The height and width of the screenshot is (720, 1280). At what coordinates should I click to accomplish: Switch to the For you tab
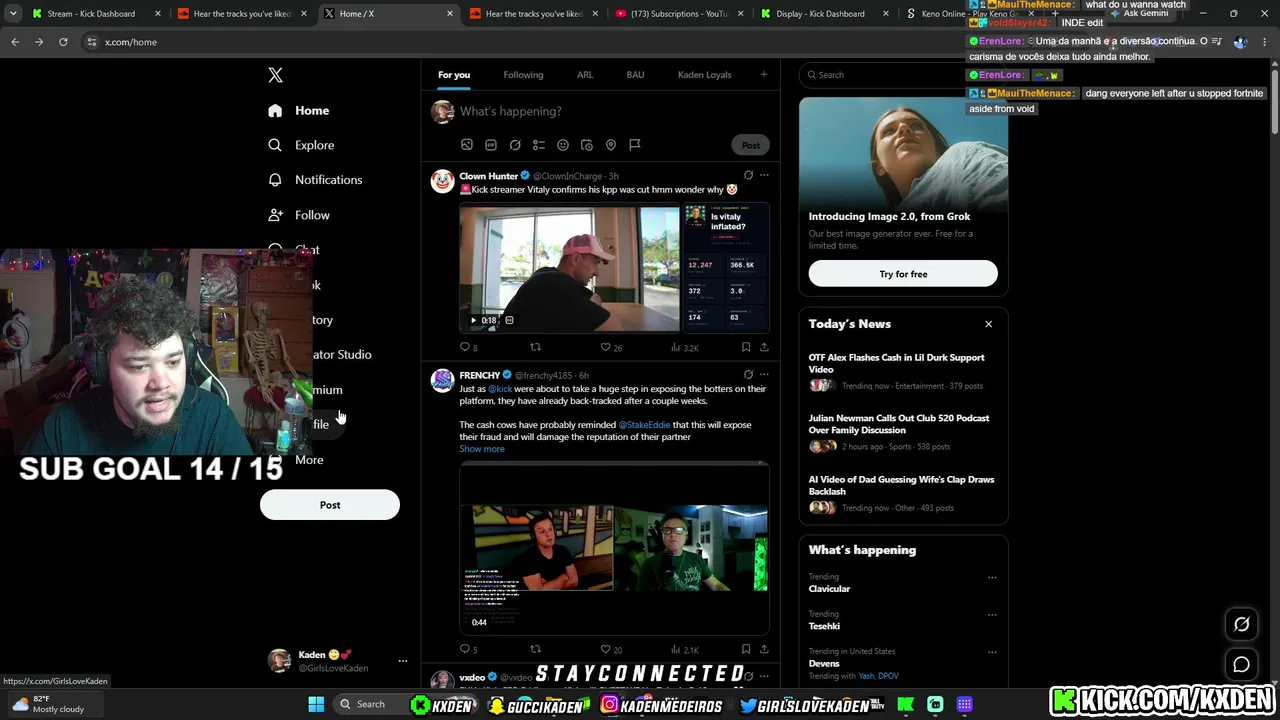coord(454,75)
